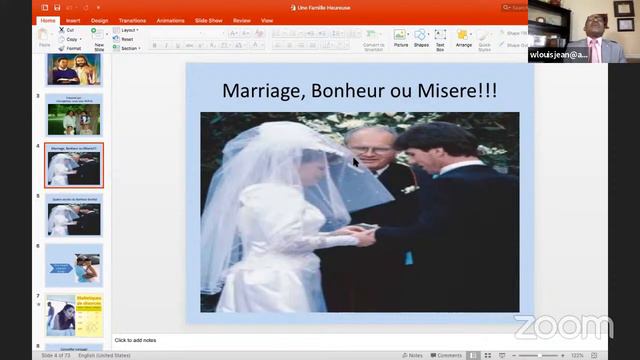Click the zoom in plus icon

pyautogui.click(x=562, y=356)
